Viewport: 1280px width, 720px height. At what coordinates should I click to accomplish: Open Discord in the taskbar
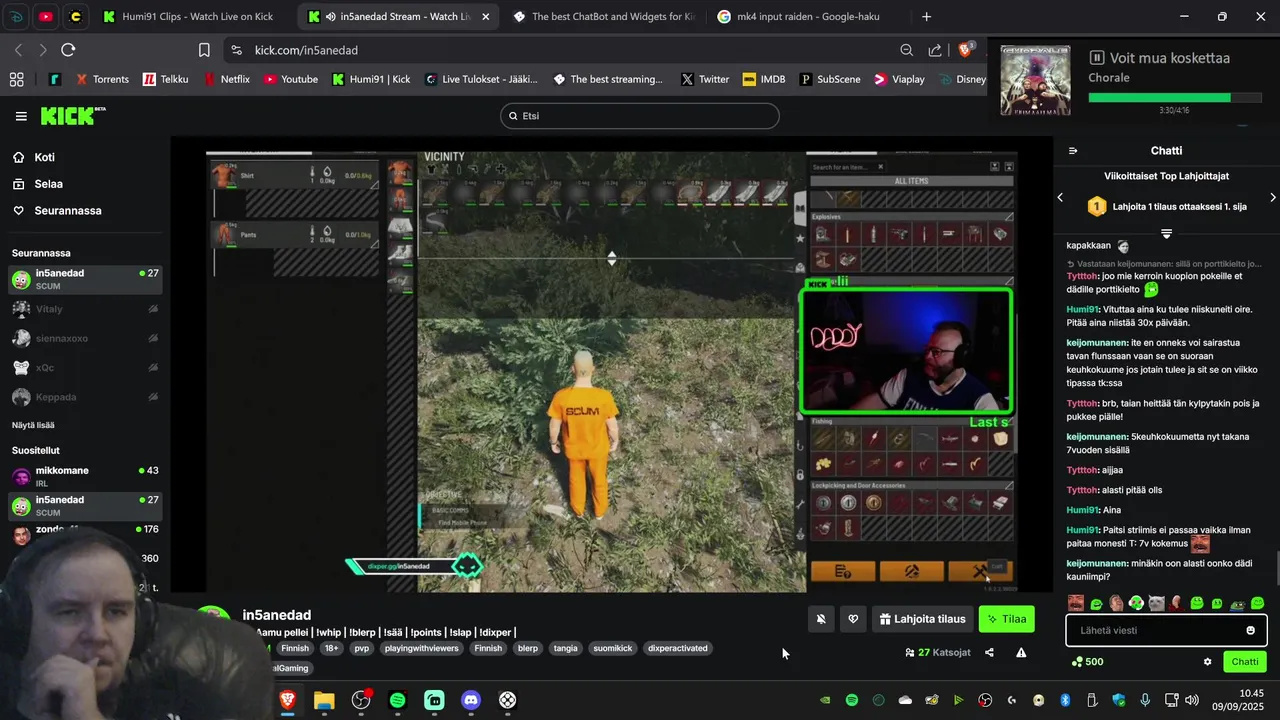[x=471, y=700]
